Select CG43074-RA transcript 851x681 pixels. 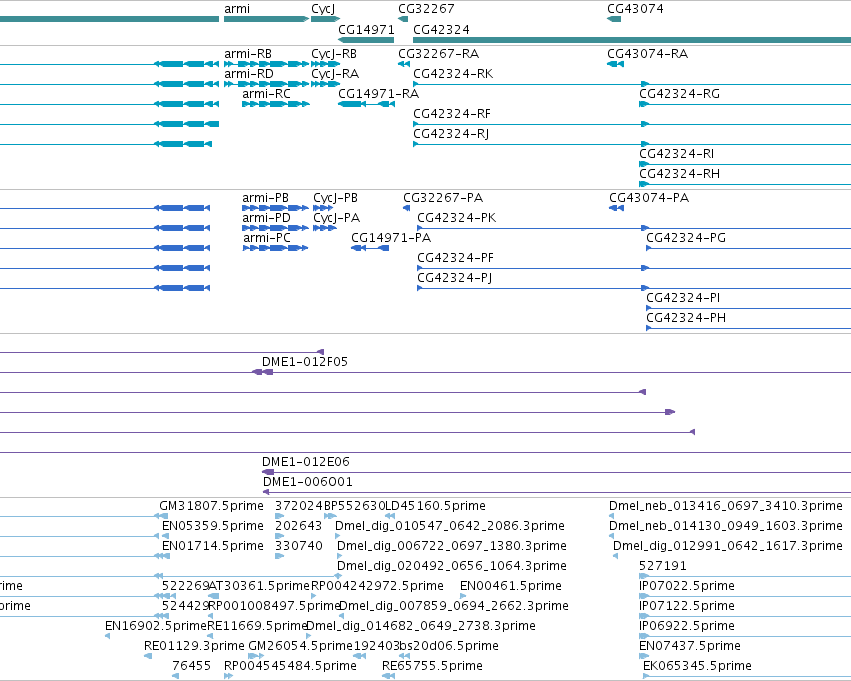(x=615, y=64)
